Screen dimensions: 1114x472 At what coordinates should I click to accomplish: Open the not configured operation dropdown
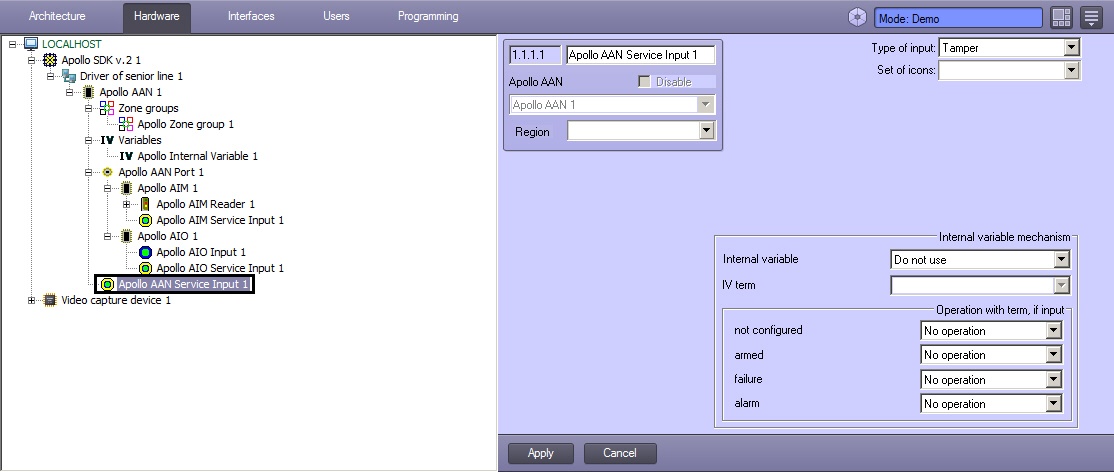click(1054, 331)
